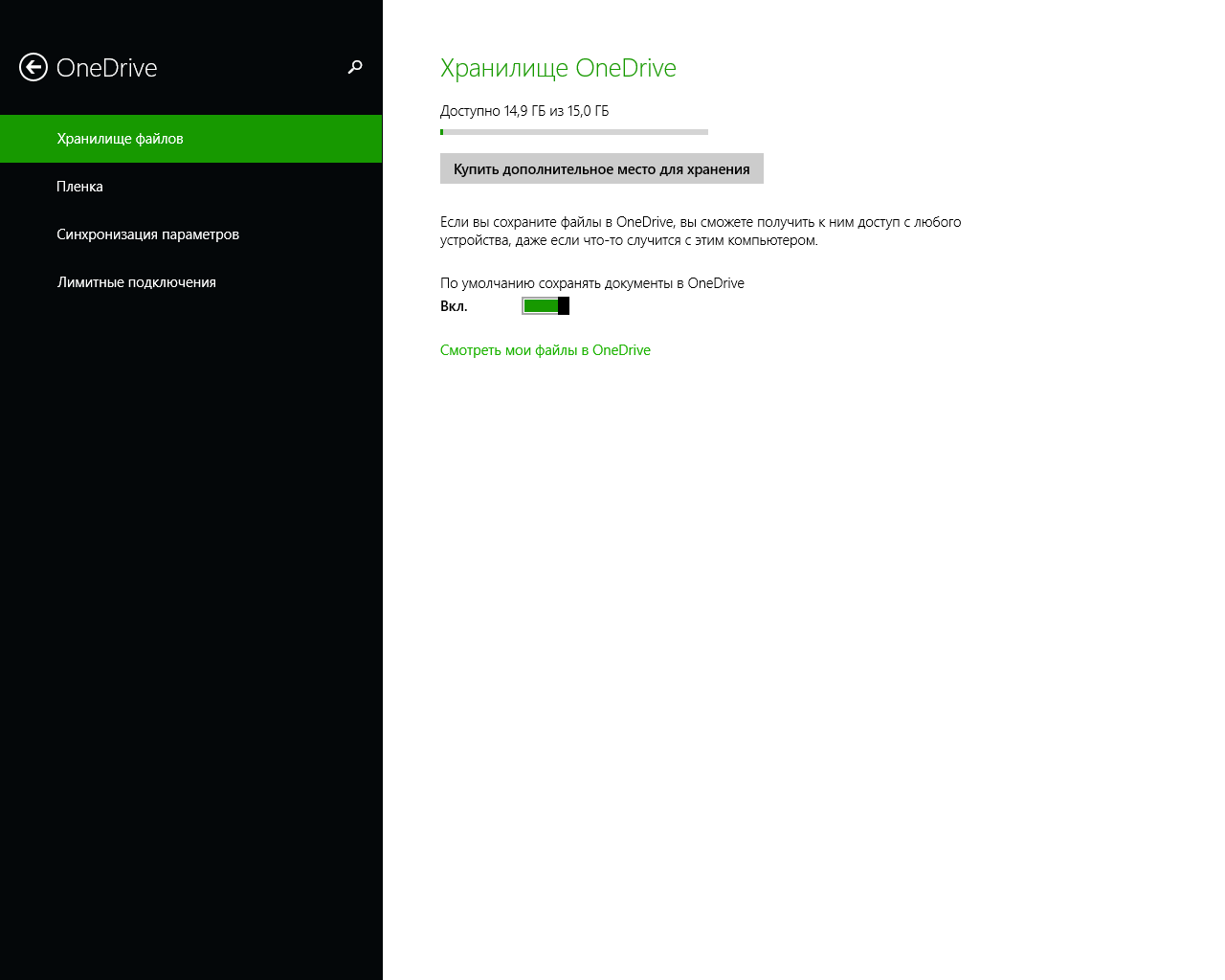This screenshot has width=1225, height=980.
Task: Open the Пленка settings section
Action: click(191, 187)
